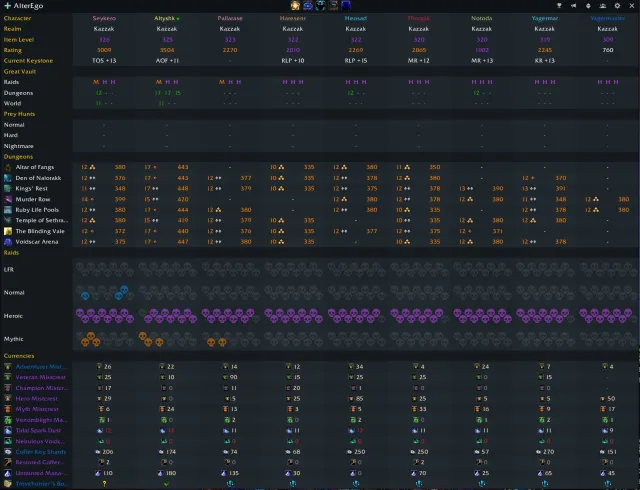The height and width of the screenshot is (490, 640).
Task: Click the KR +13 keystone cell
Action: 544,61
